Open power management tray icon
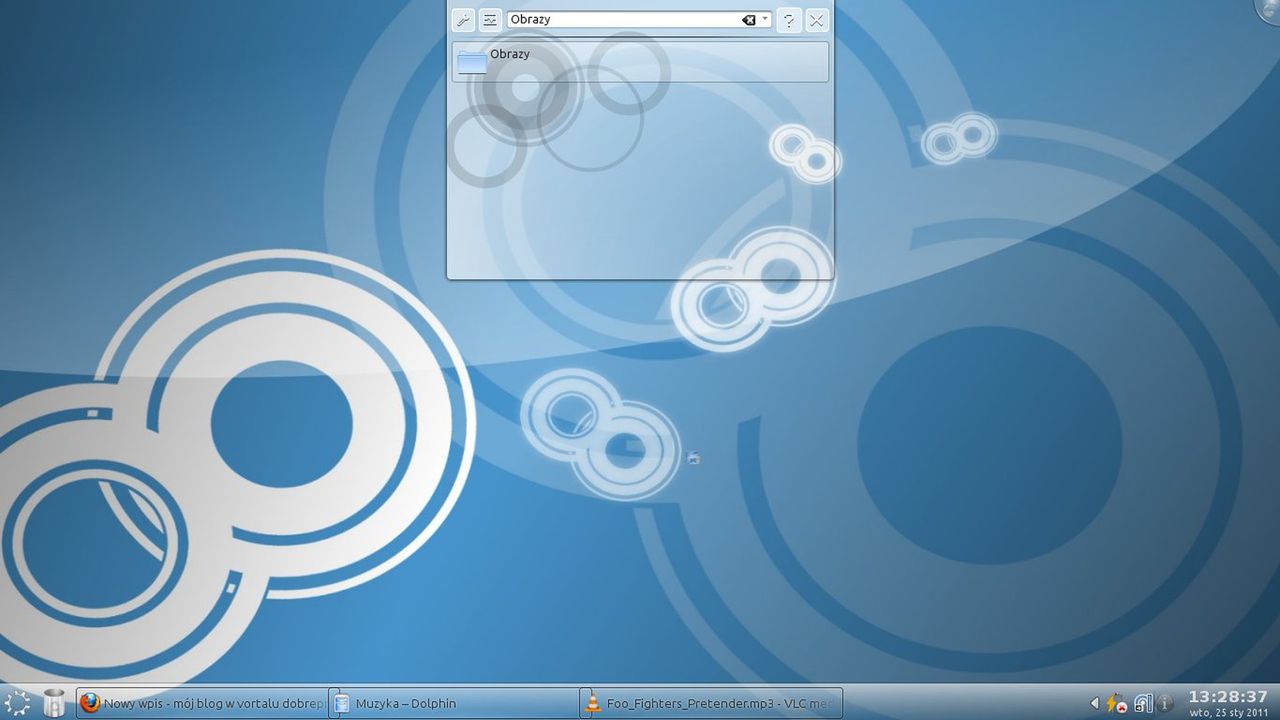The width and height of the screenshot is (1280, 720). tap(1115, 704)
